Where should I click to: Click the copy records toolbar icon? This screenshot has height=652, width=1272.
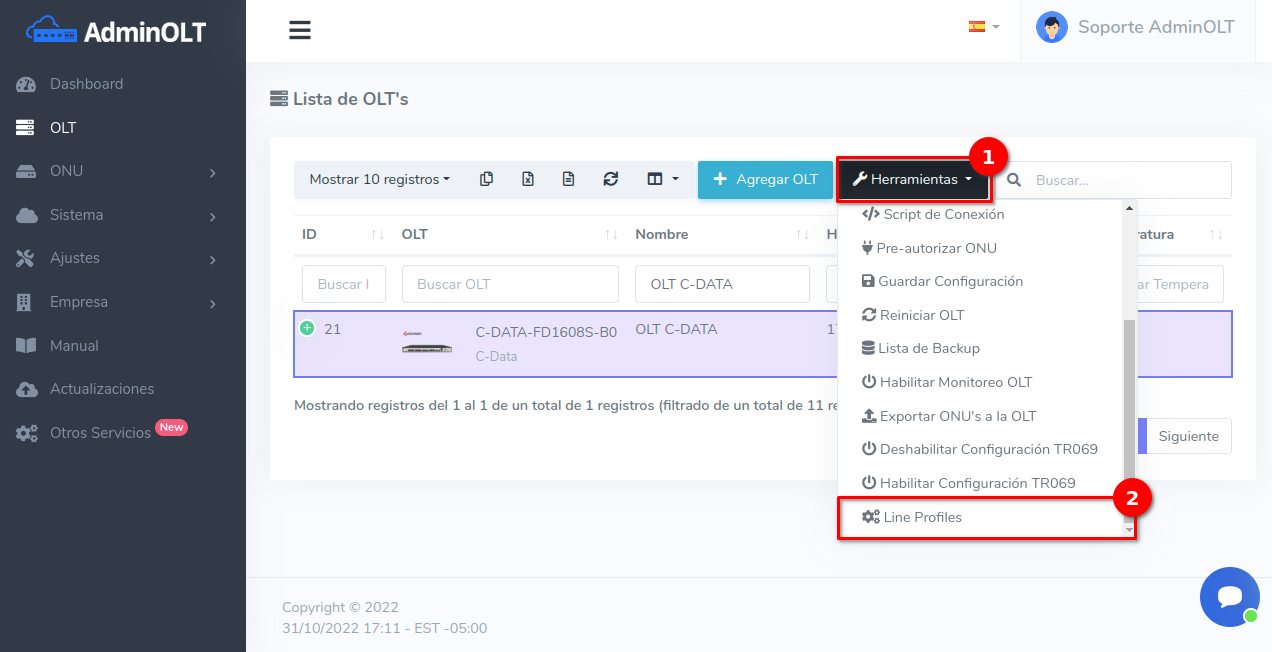486,180
